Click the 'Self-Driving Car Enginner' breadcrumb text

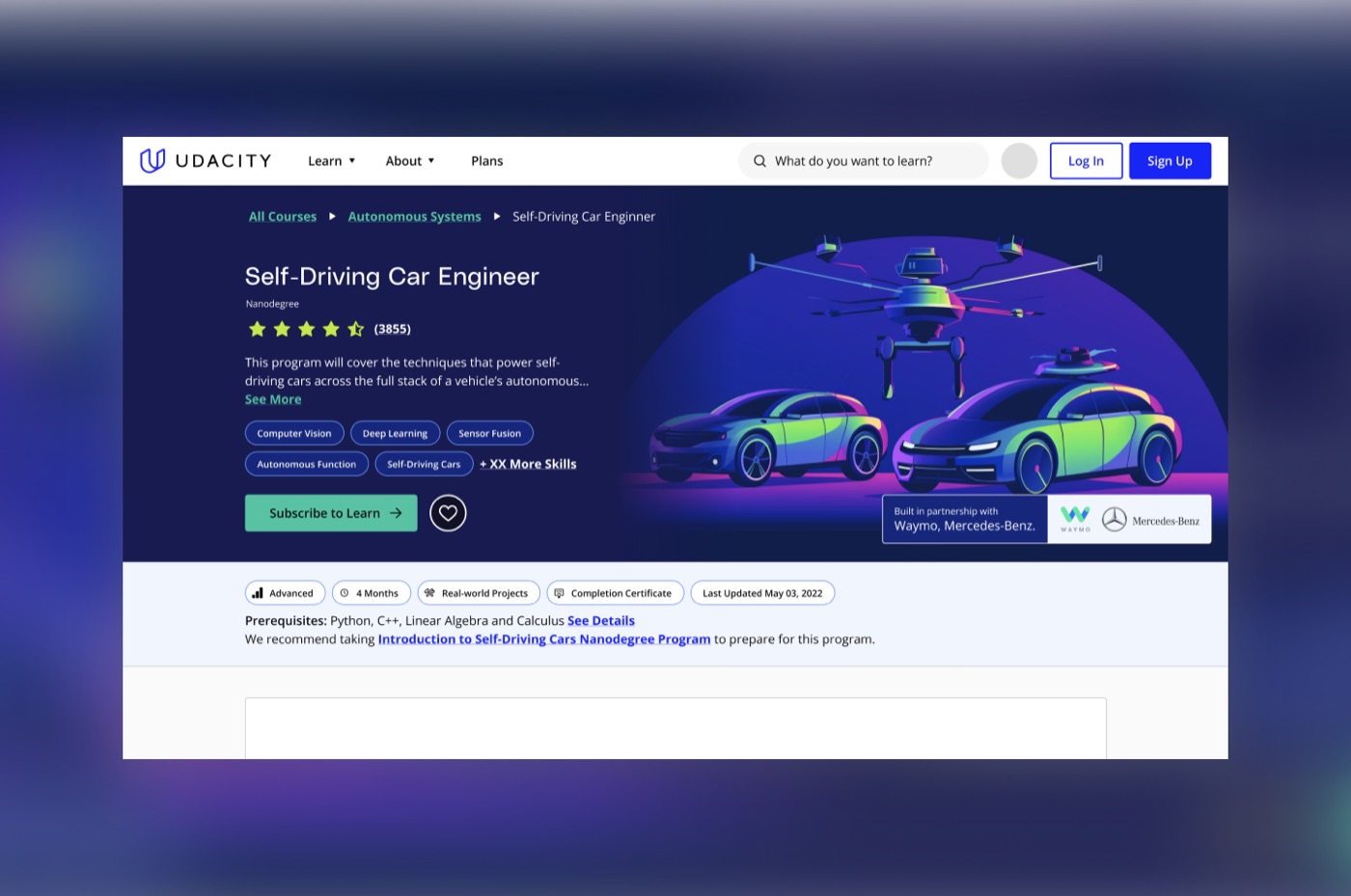click(x=584, y=216)
